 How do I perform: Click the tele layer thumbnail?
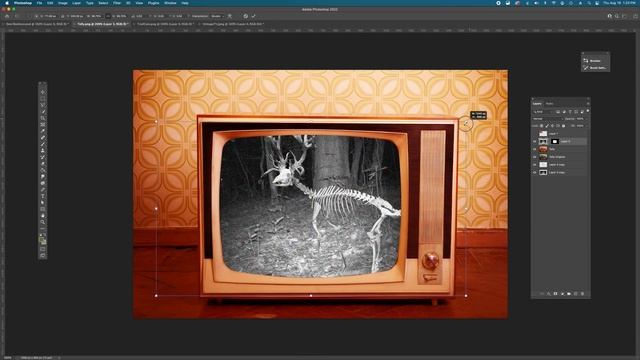pyautogui.click(x=543, y=149)
